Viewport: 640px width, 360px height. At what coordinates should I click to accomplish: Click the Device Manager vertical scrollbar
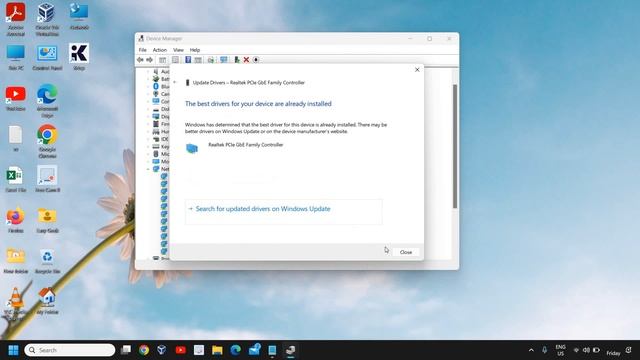(455, 146)
